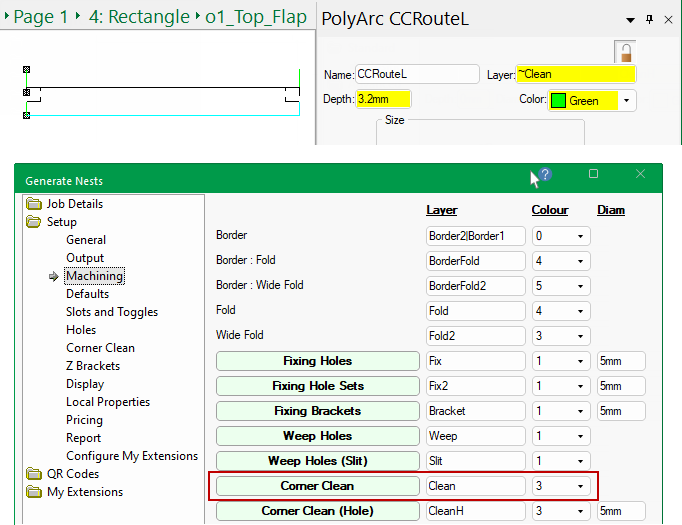Click the help question mark icon
Screen dimensions: 682x525
[x=545, y=174]
